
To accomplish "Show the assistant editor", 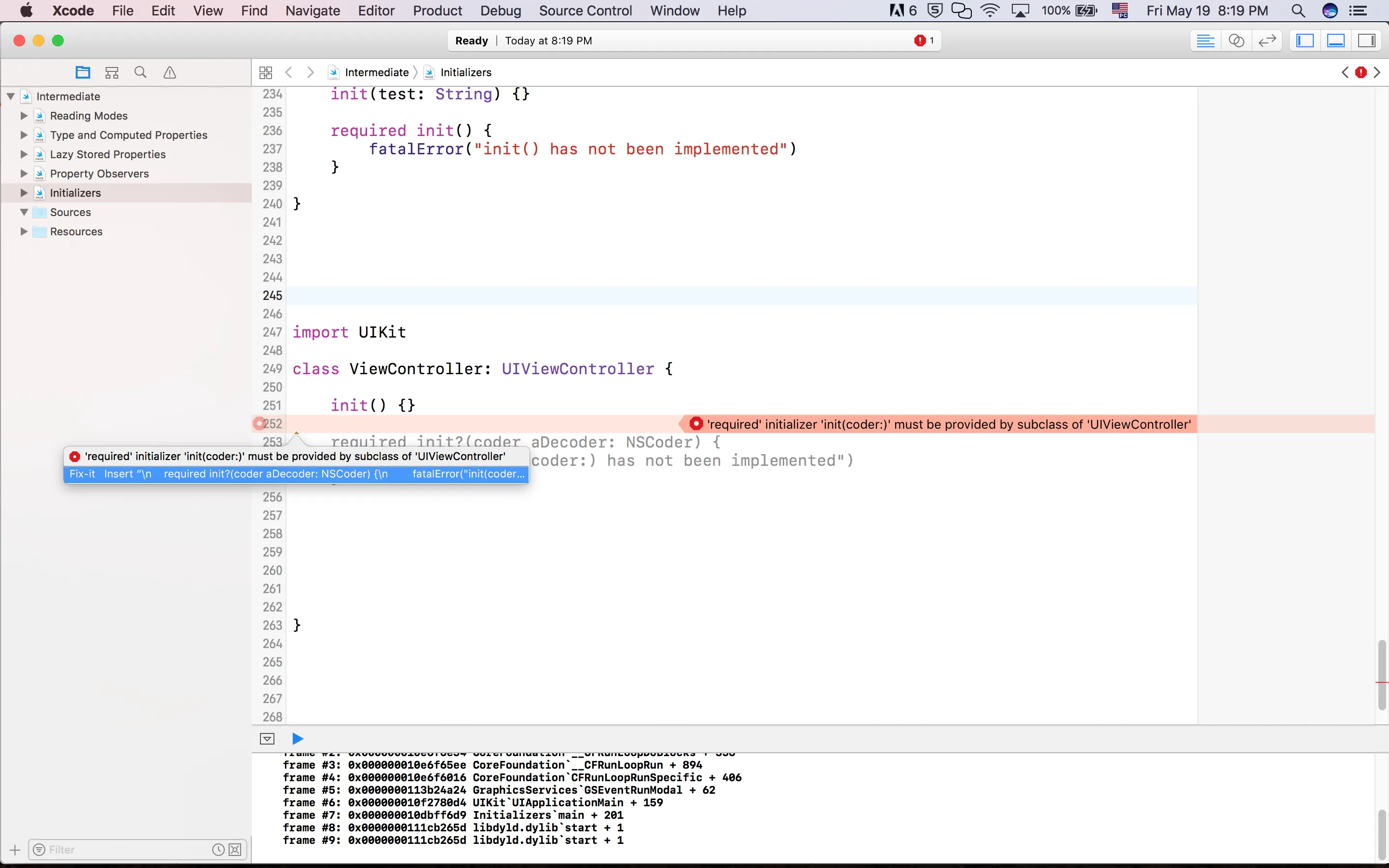I will (x=1236, y=41).
